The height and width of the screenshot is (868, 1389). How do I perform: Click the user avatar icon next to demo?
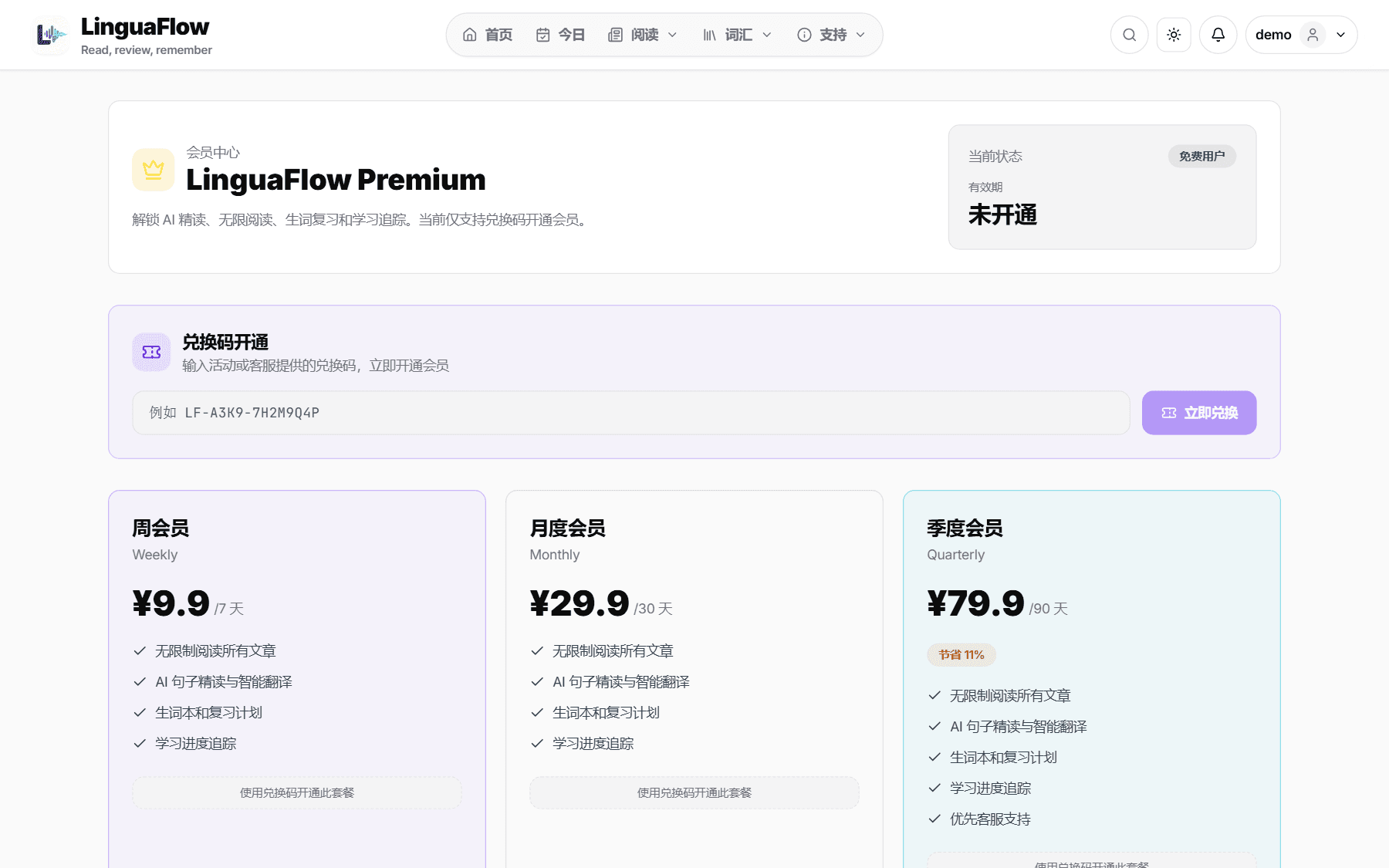tap(1313, 35)
